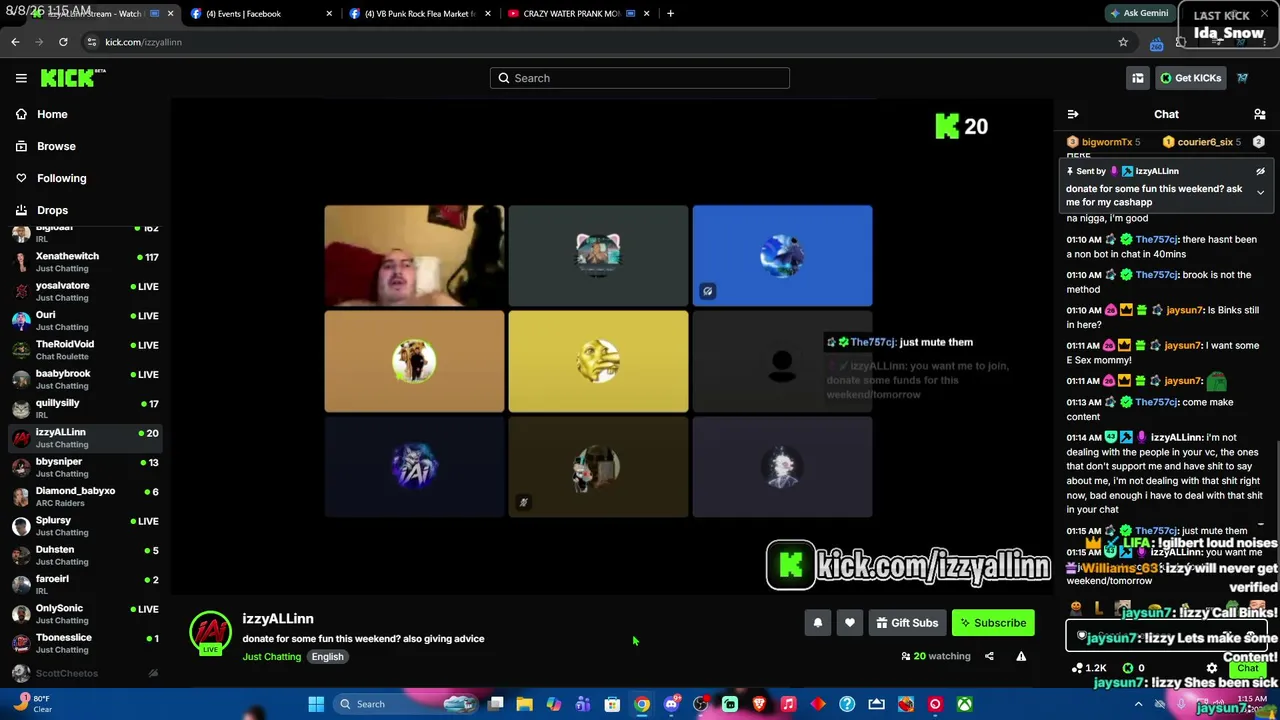Send message with the green Chat button
The image size is (1280, 720).
tap(1247, 668)
